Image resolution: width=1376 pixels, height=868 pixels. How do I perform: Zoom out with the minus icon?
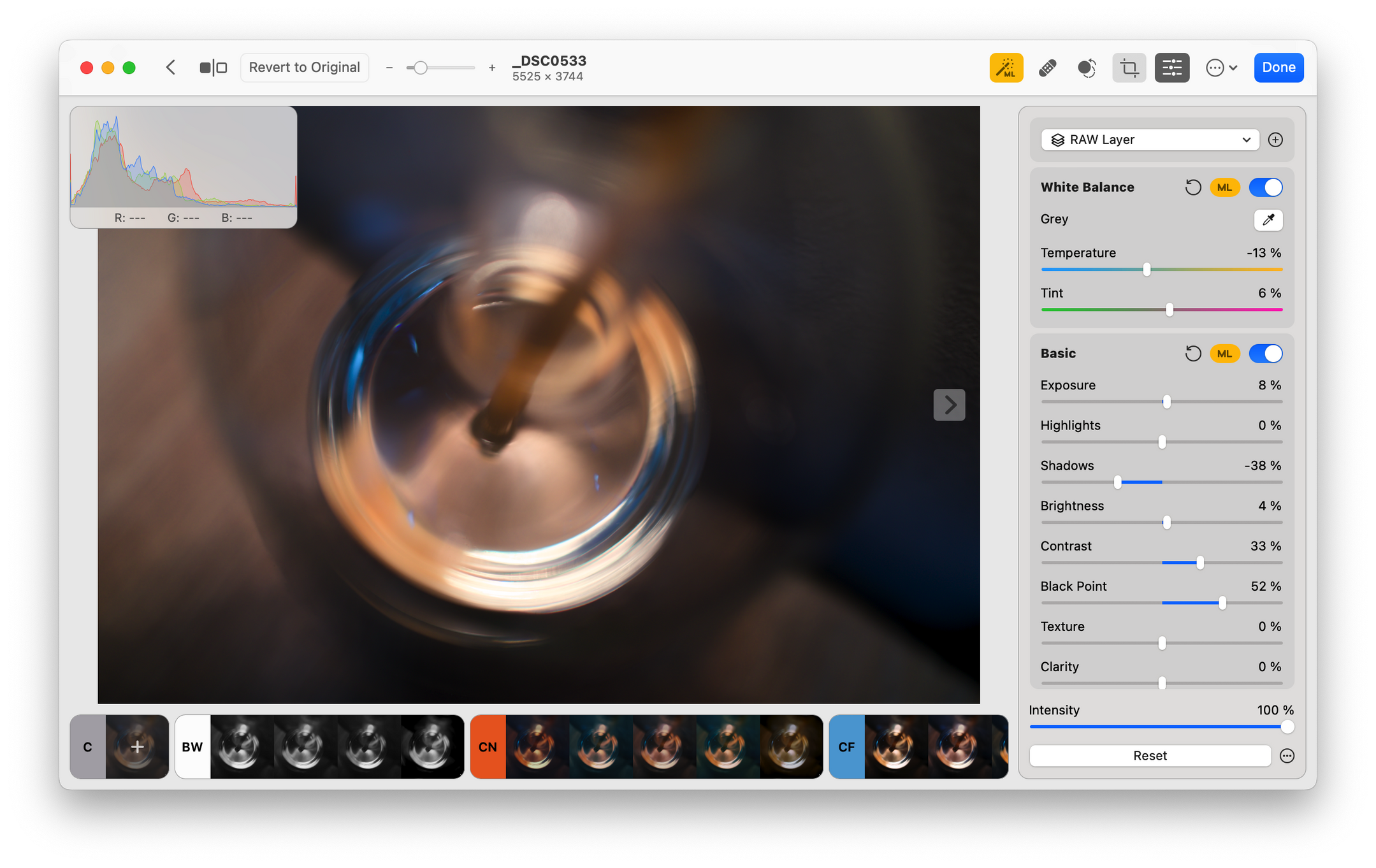[x=389, y=68]
